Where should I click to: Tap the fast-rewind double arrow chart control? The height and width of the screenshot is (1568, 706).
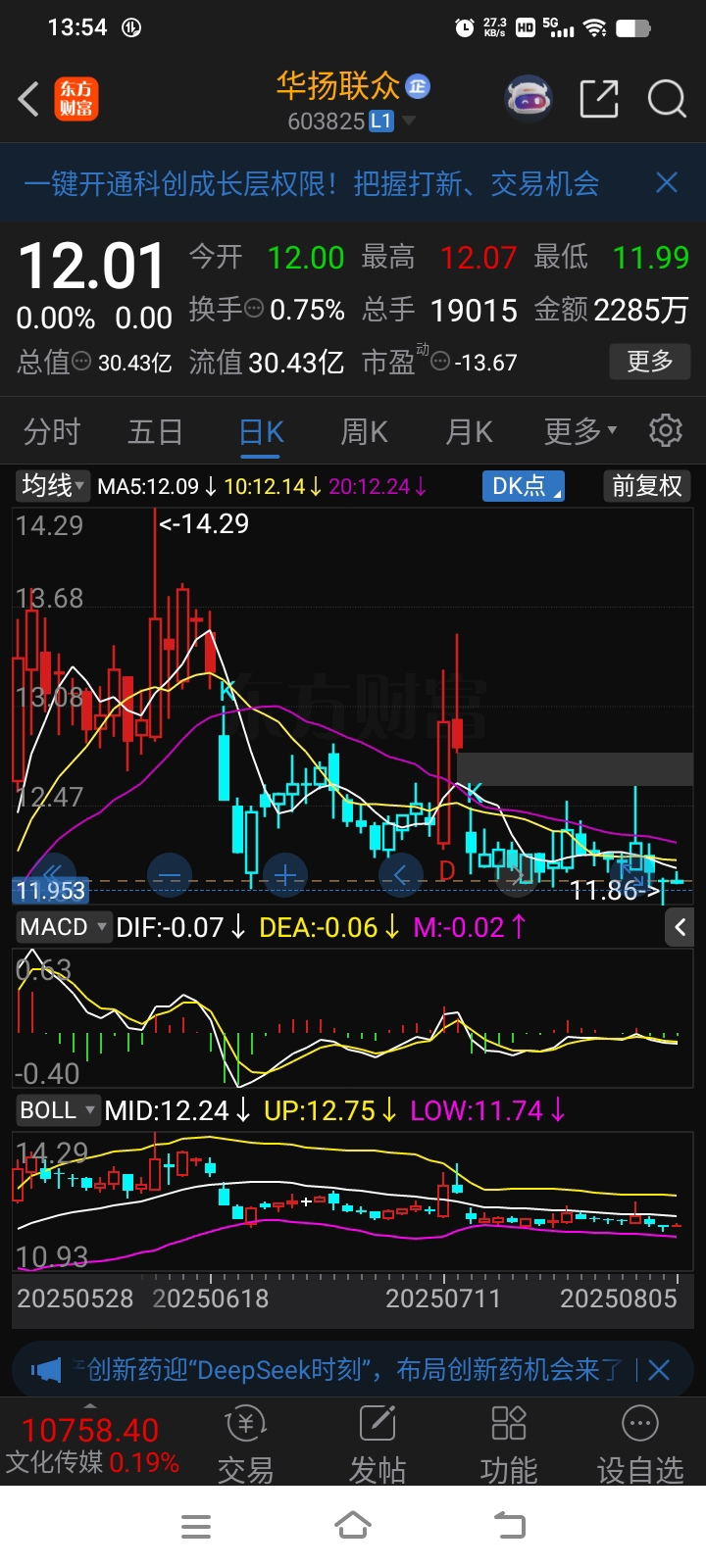(x=53, y=875)
